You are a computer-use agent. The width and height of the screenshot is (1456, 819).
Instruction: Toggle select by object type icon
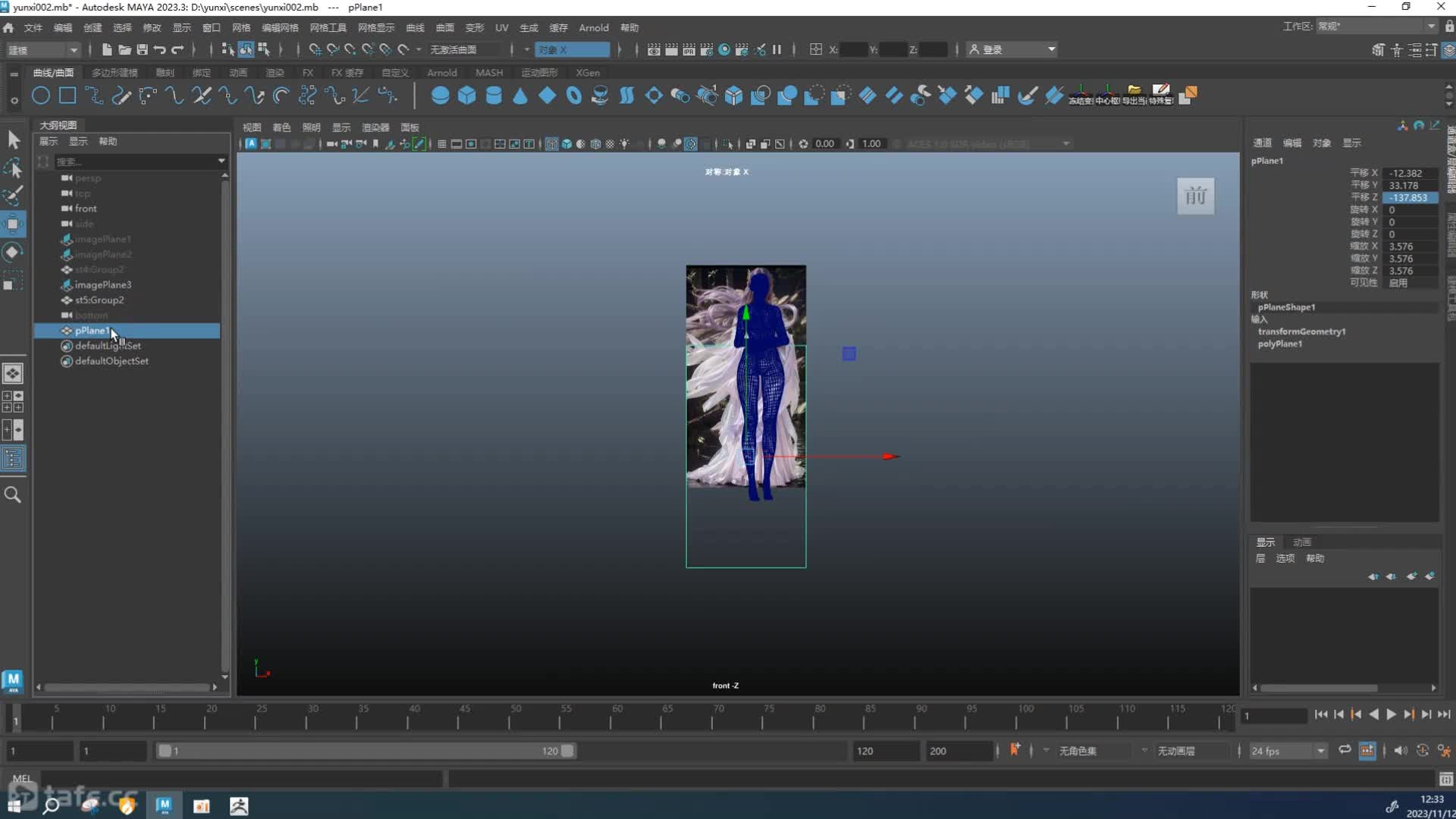tap(246, 49)
